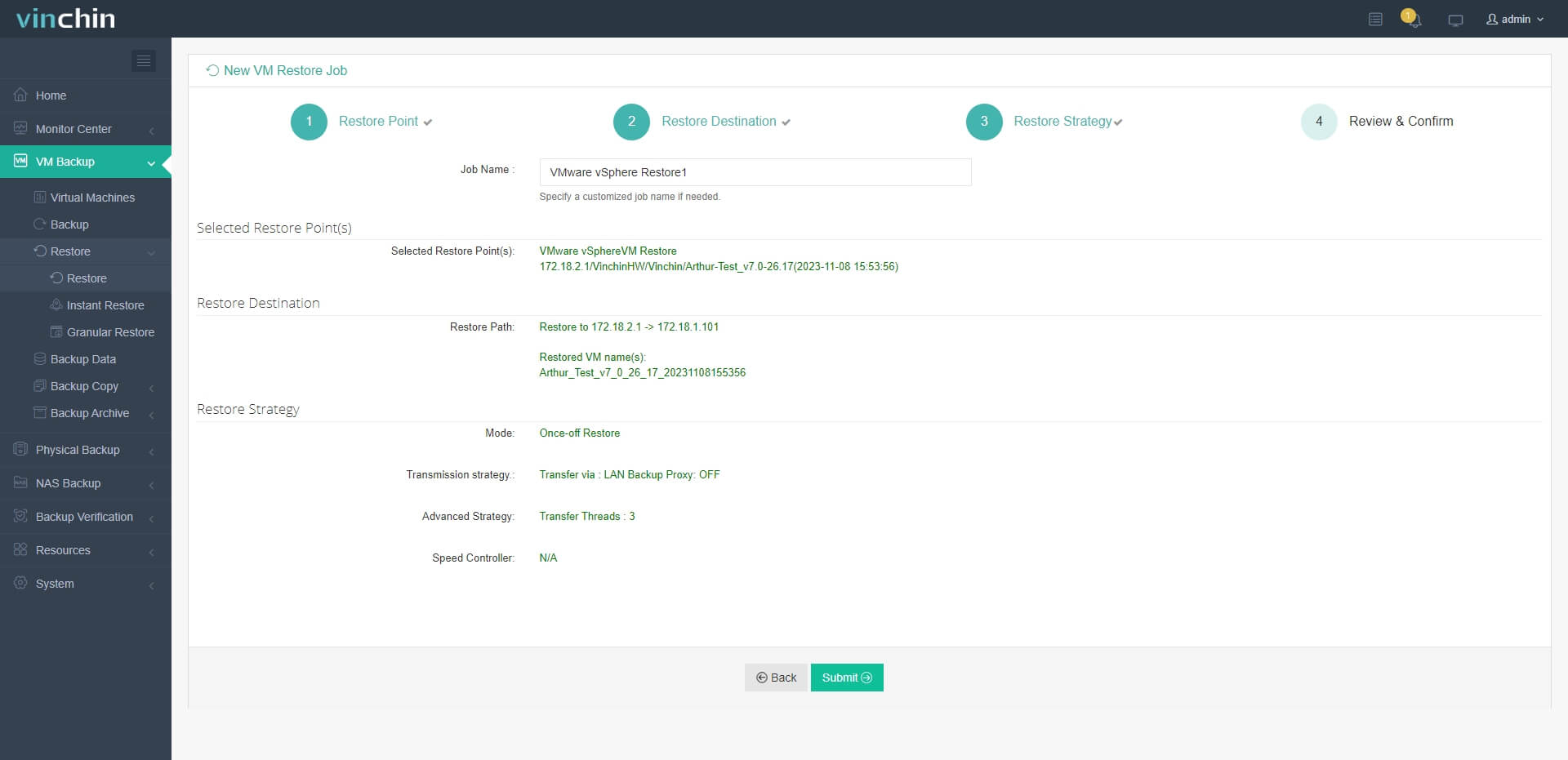Expand the Backup Verification arrow

click(x=151, y=518)
